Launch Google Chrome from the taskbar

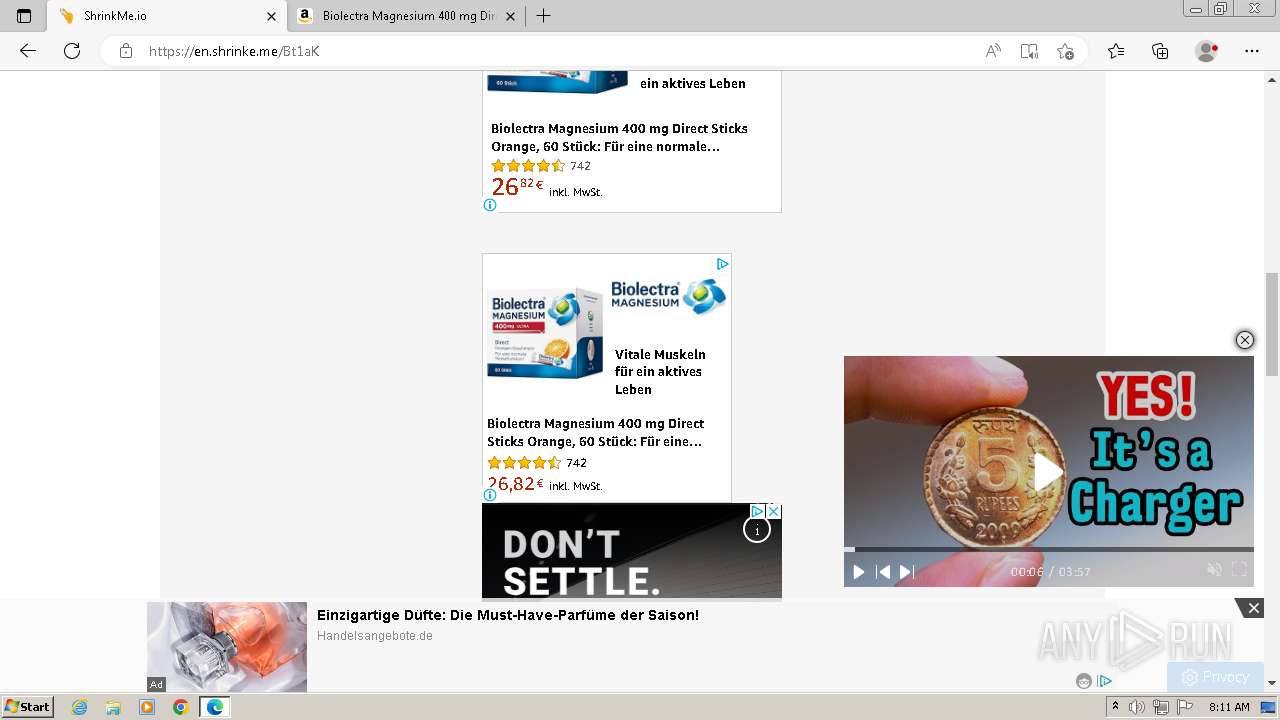coord(180,707)
